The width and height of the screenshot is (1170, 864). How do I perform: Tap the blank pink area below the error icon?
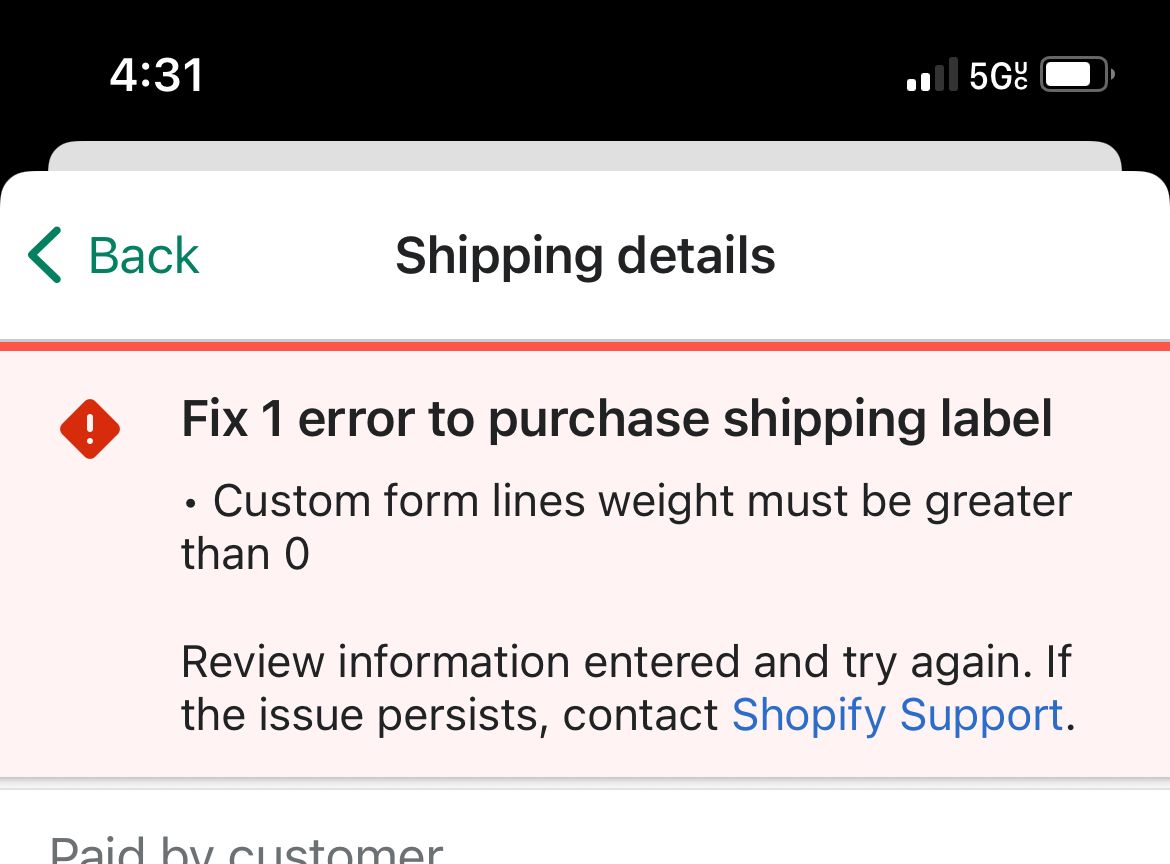click(90, 620)
